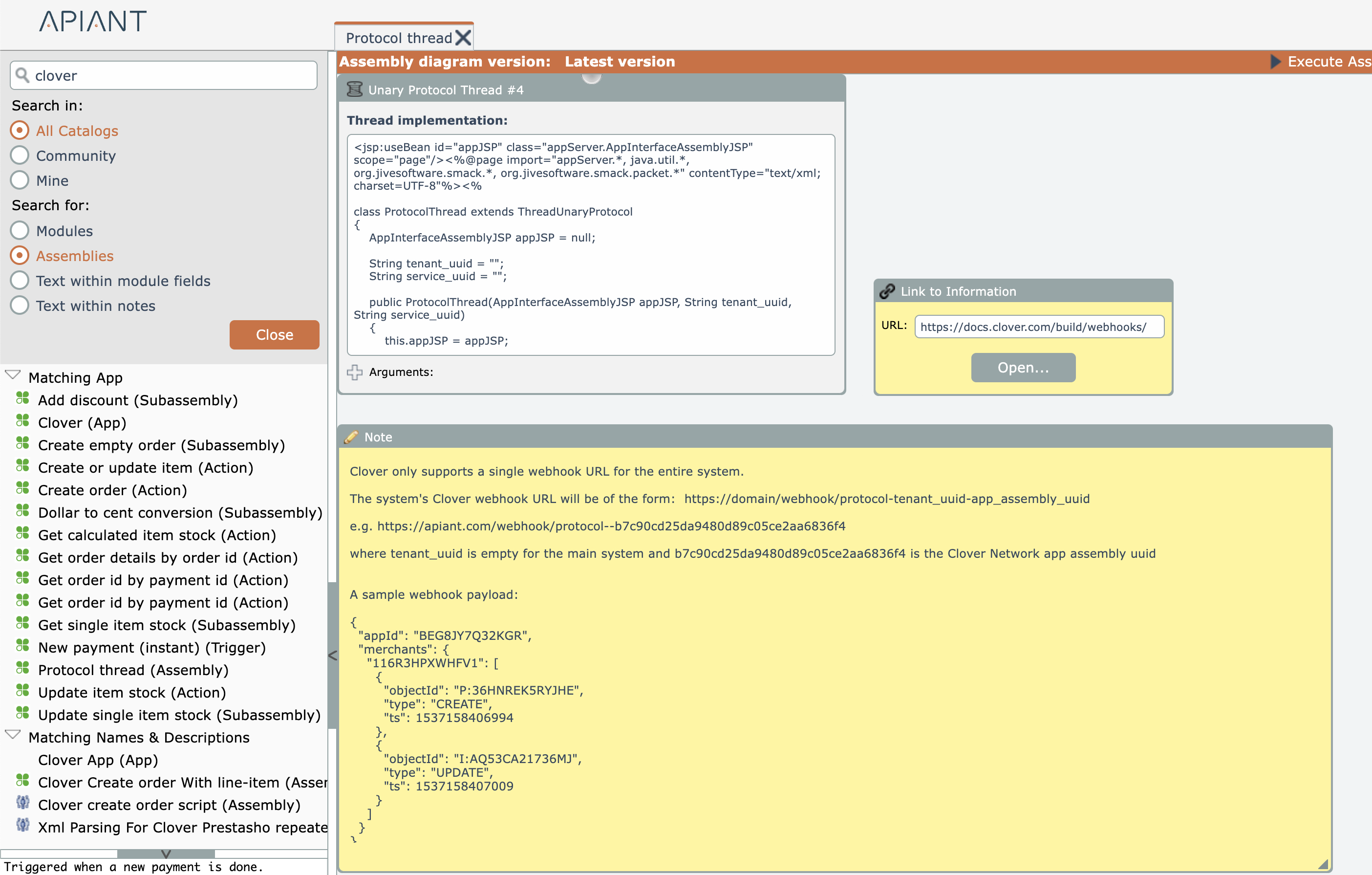Open Protocol thread (Assembly) in the results
The width and height of the screenshot is (1372, 875).
133,670
